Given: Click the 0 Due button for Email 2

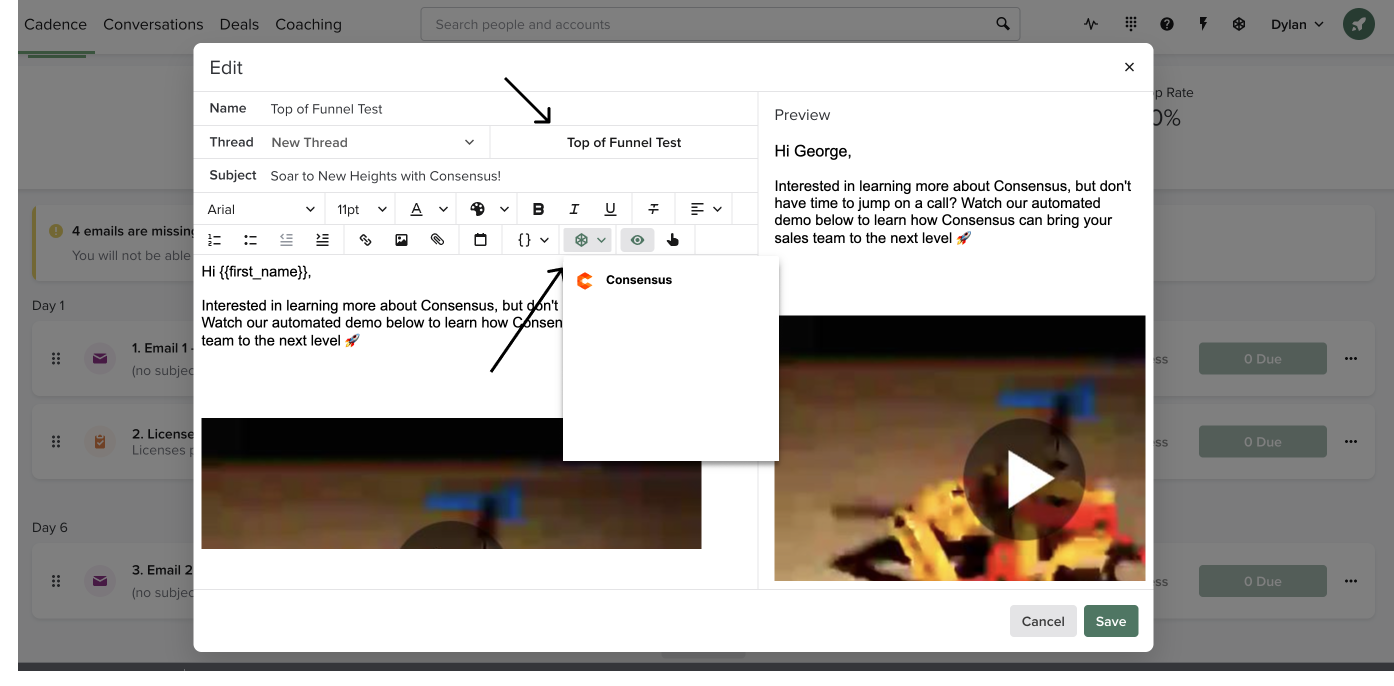Looking at the screenshot, I should click(x=1262, y=581).
